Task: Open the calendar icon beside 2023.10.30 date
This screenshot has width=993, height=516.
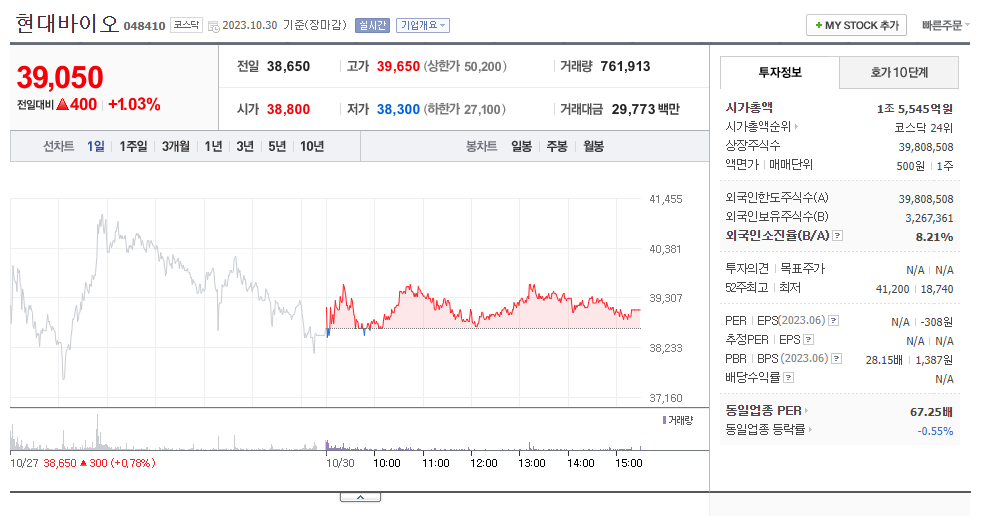Action: click(x=213, y=26)
